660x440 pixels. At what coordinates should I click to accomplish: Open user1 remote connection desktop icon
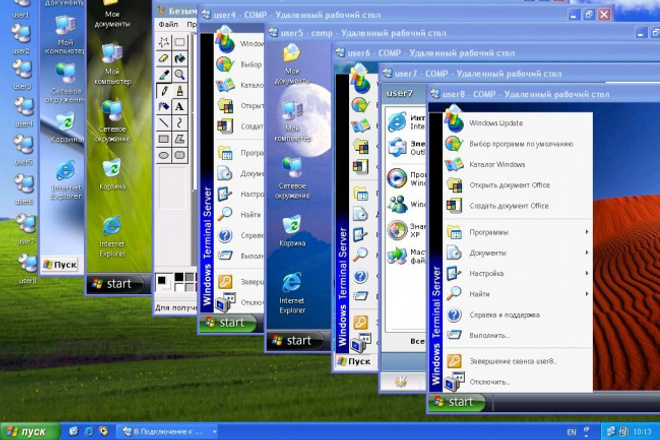point(21,8)
